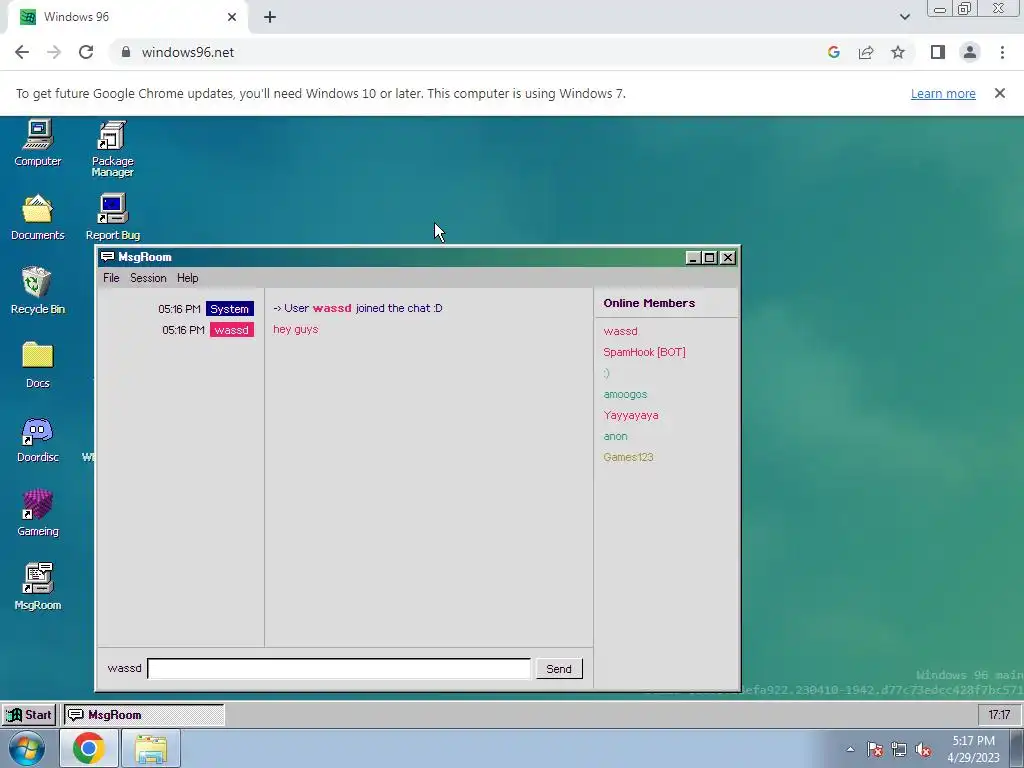
Task: Close the Windows 96 browser tab
Action: pos(232,17)
